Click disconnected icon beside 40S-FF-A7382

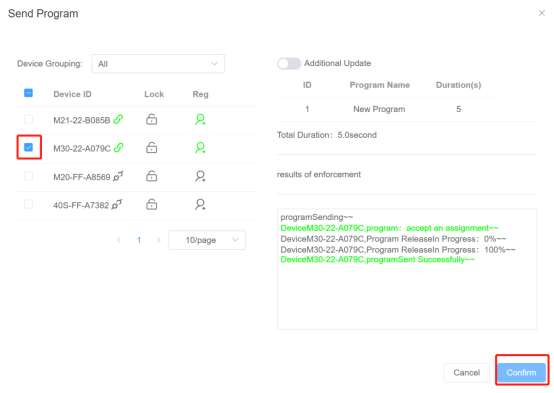[x=117, y=204]
